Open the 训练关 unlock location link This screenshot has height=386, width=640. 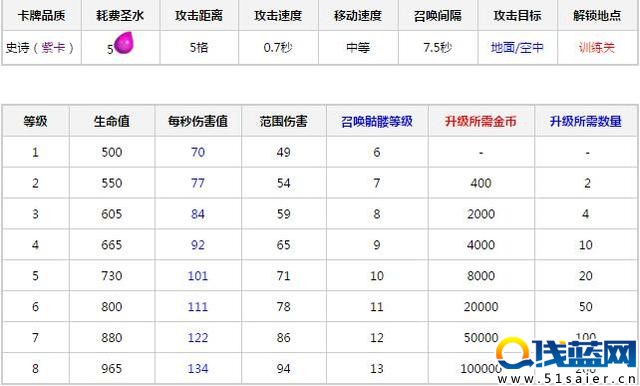point(596,48)
